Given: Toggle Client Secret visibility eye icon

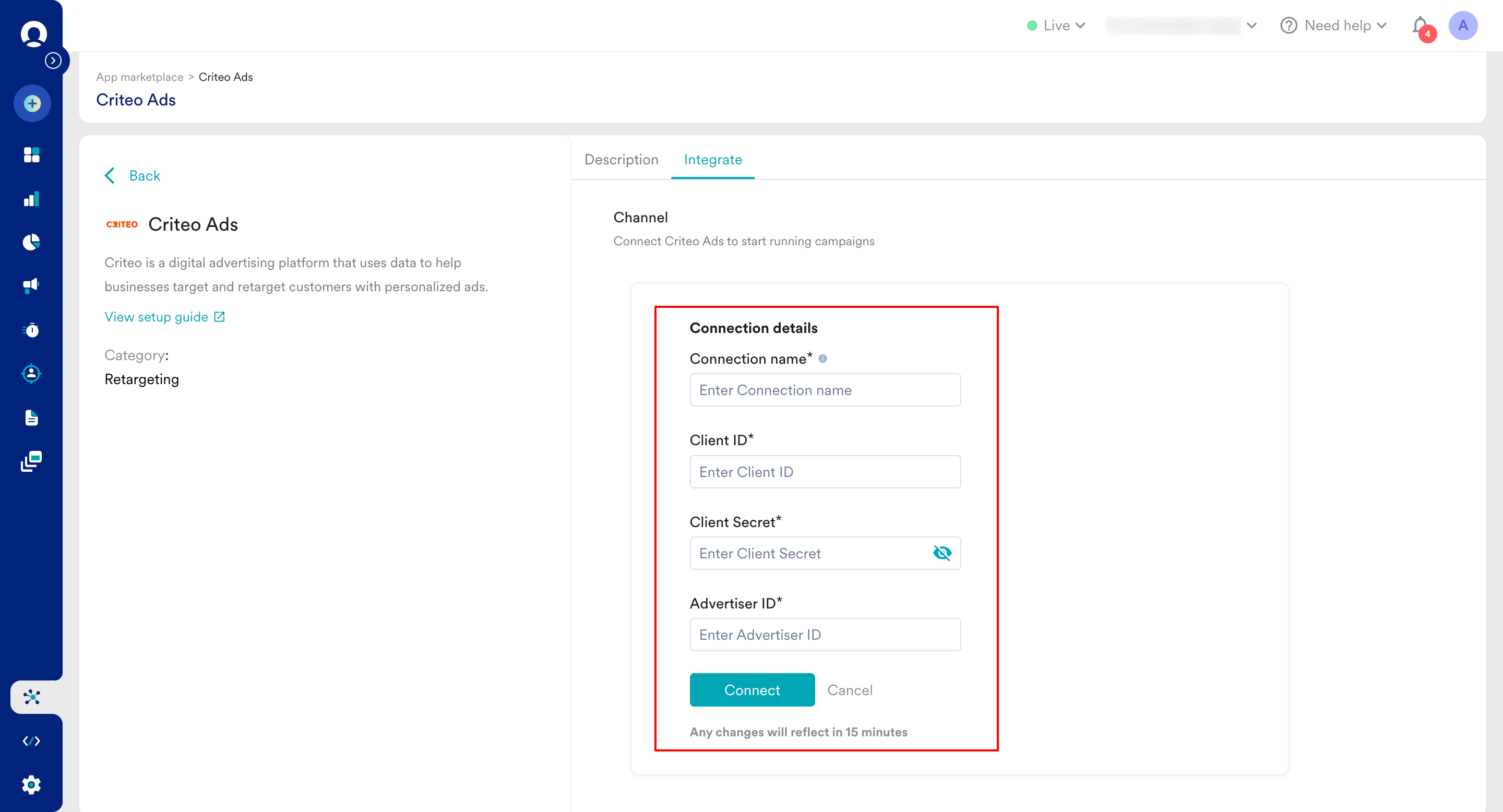Looking at the screenshot, I should [943, 553].
